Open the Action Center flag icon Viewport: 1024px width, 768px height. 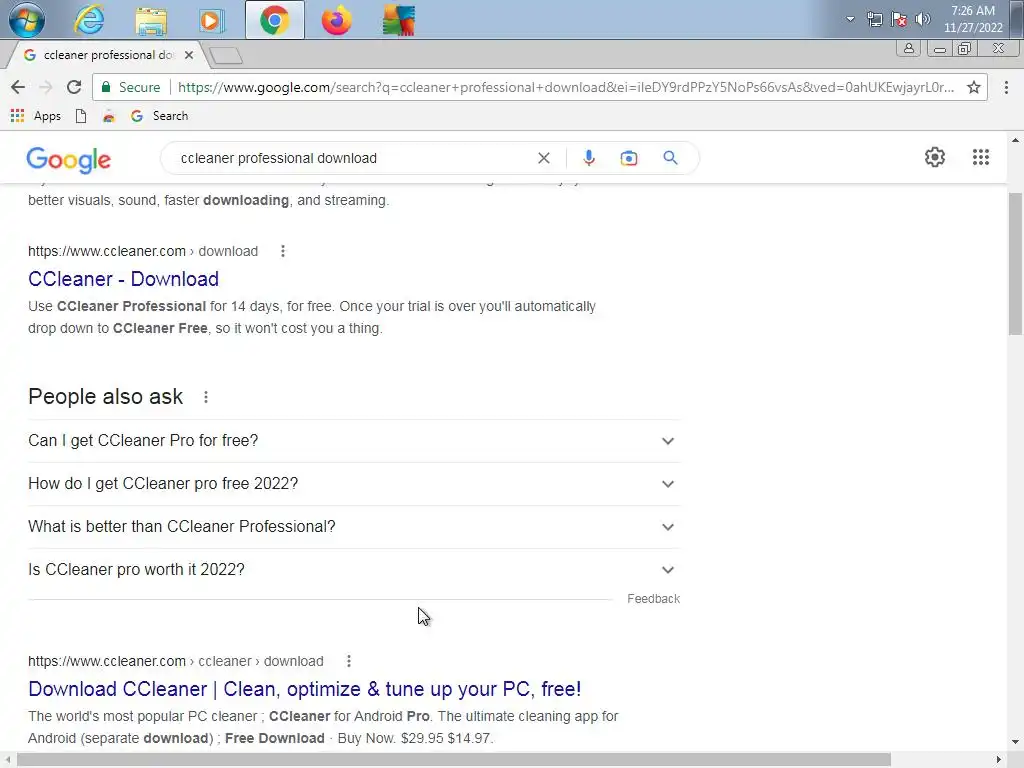[x=899, y=19]
